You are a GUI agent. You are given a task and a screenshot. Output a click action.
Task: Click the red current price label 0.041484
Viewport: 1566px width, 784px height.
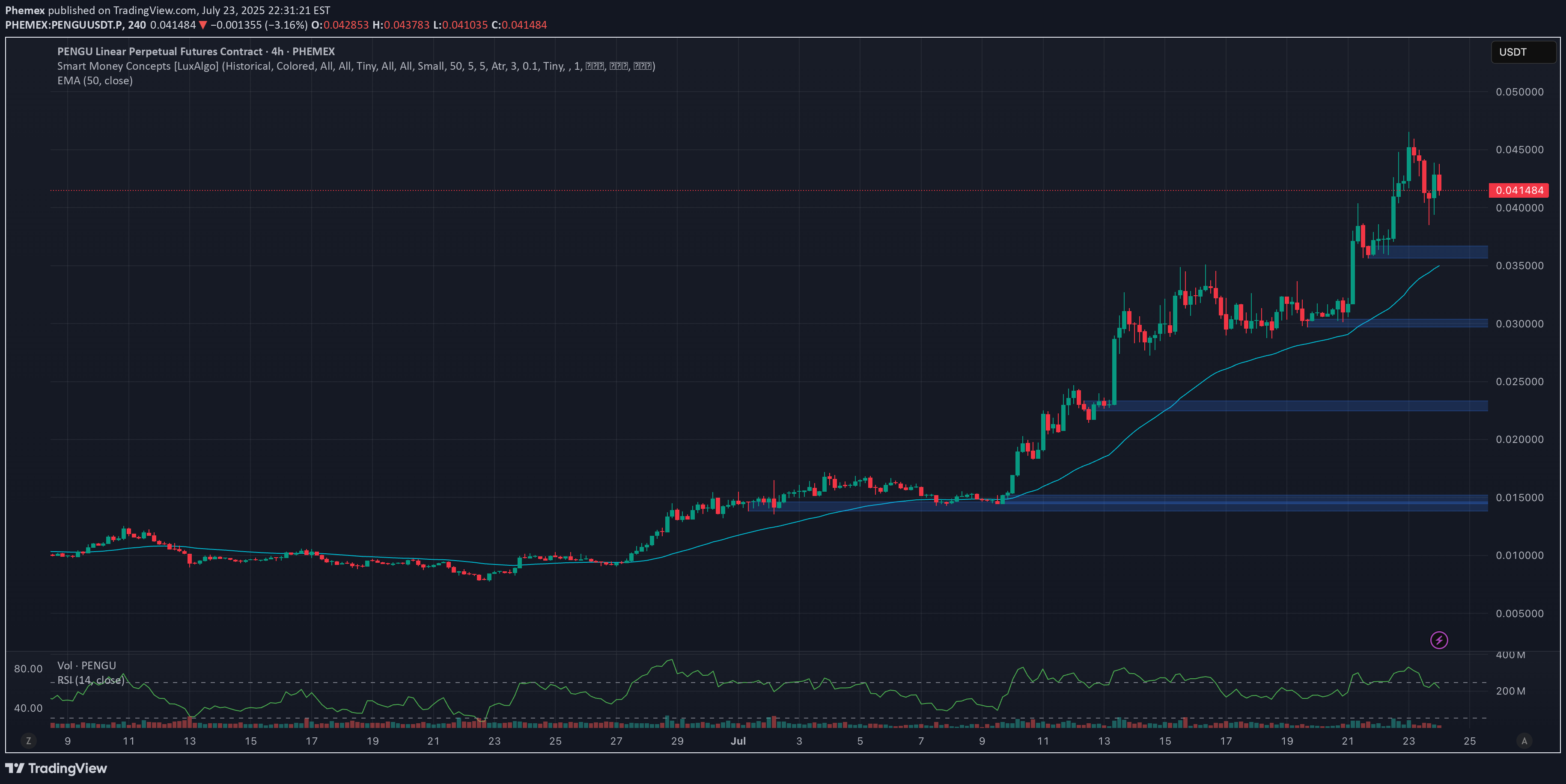coord(1518,190)
